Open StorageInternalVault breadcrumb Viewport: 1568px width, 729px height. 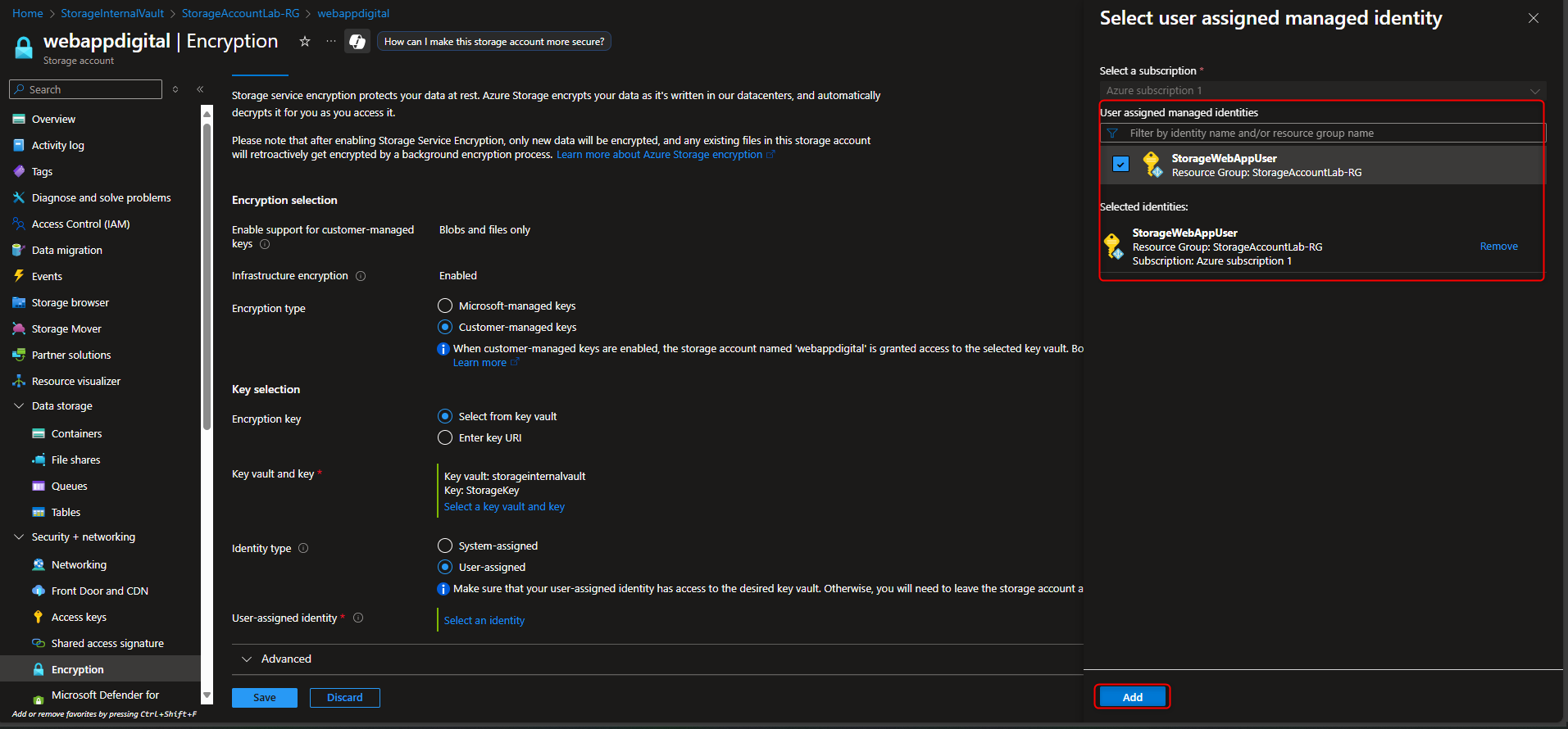pyautogui.click(x=112, y=13)
